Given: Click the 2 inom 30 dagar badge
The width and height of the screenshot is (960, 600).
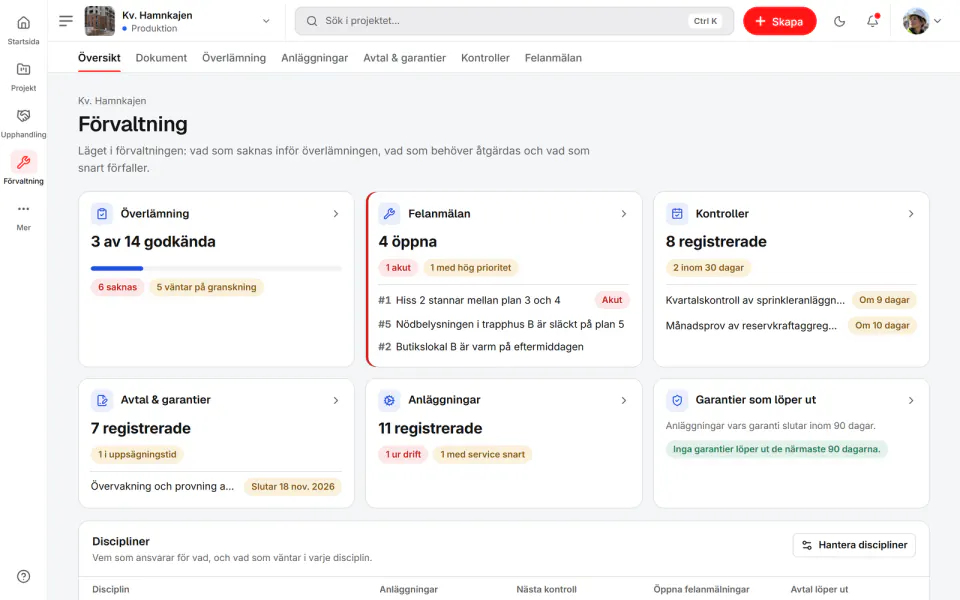Looking at the screenshot, I should 708,268.
